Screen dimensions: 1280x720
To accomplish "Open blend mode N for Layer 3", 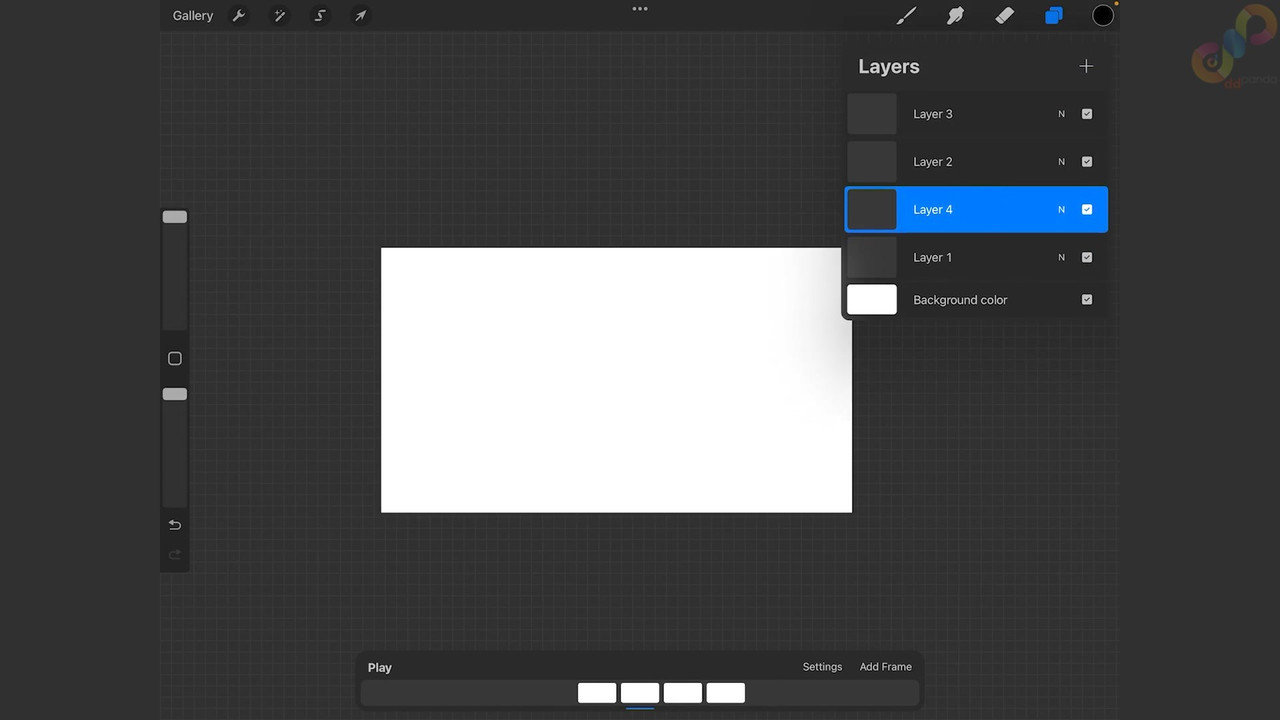I will click(1062, 114).
